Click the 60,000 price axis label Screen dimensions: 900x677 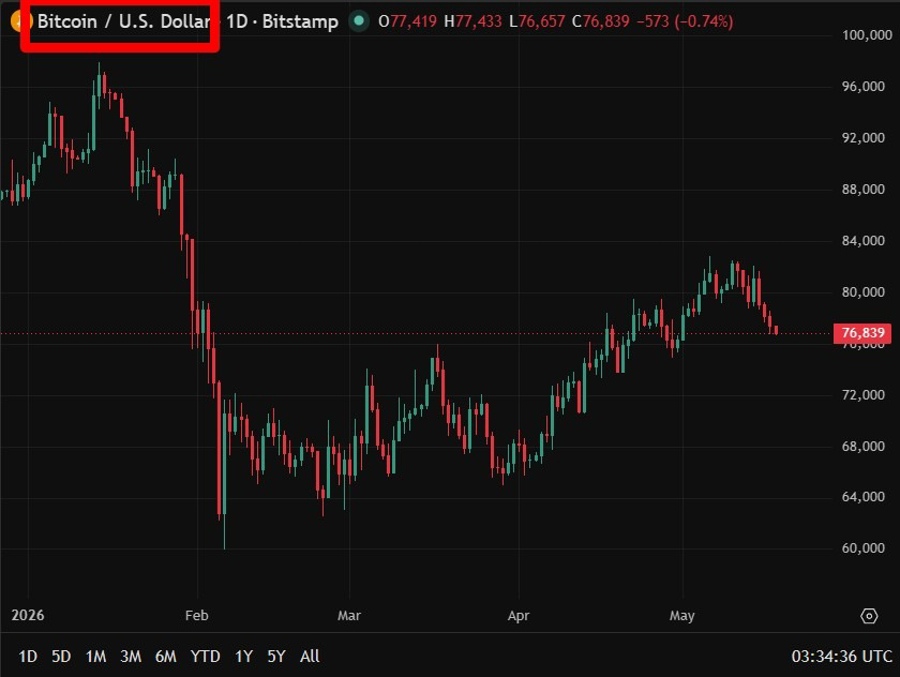(863, 548)
